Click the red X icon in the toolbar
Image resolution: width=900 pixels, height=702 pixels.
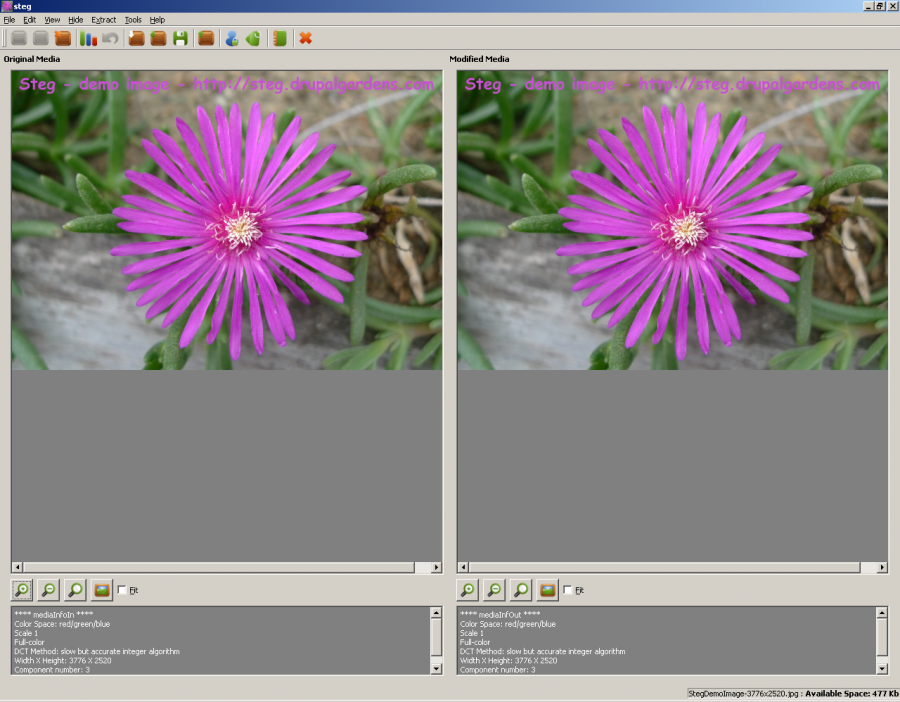pyautogui.click(x=305, y=38)
